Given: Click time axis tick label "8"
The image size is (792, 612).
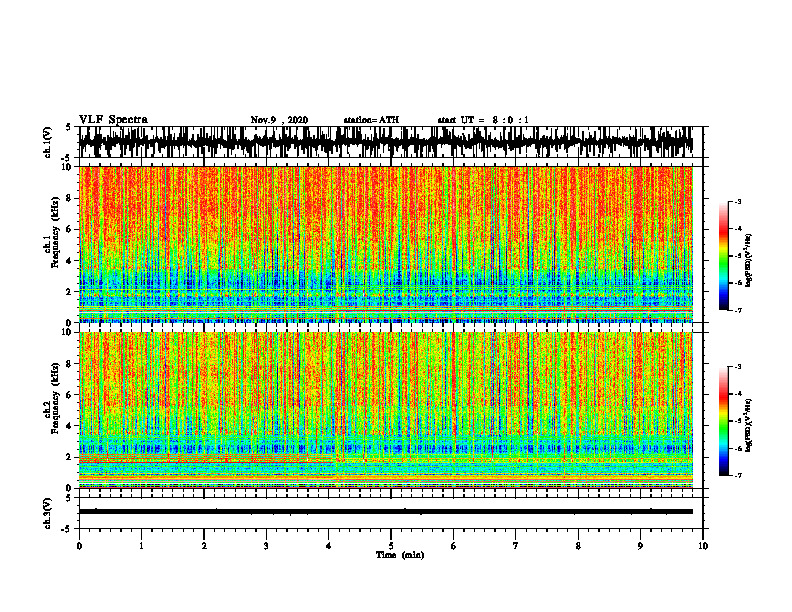Looking at the screenshot, I should [x=578, y=546].
